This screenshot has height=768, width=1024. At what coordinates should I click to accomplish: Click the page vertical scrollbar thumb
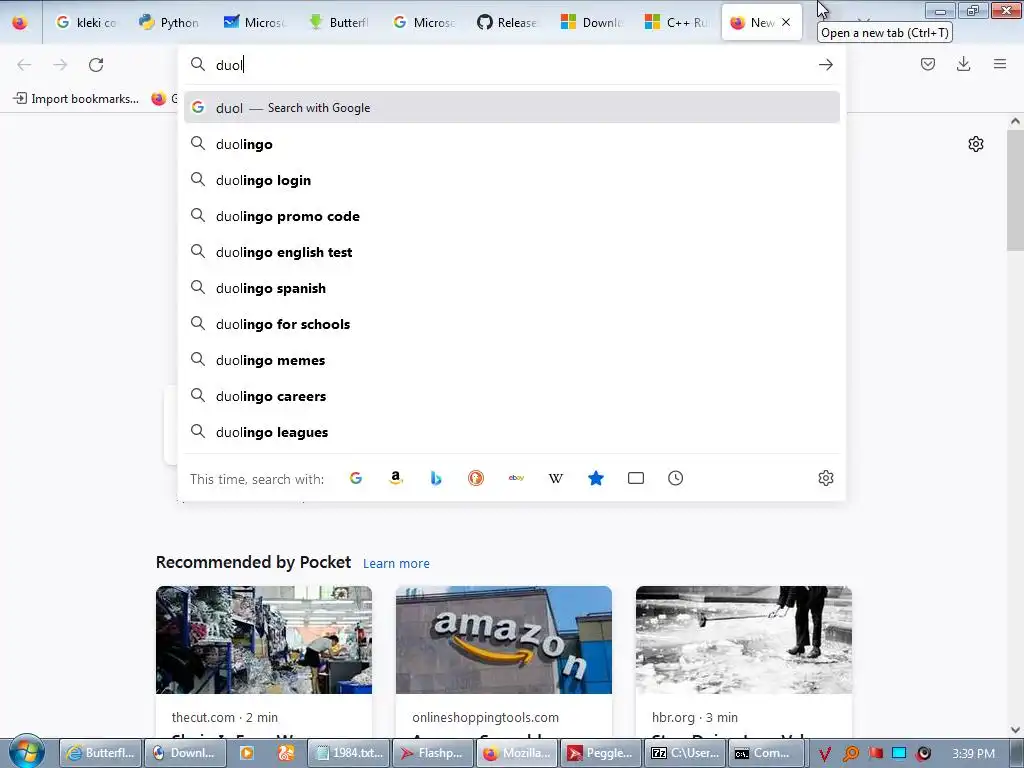coord(1015,189)
